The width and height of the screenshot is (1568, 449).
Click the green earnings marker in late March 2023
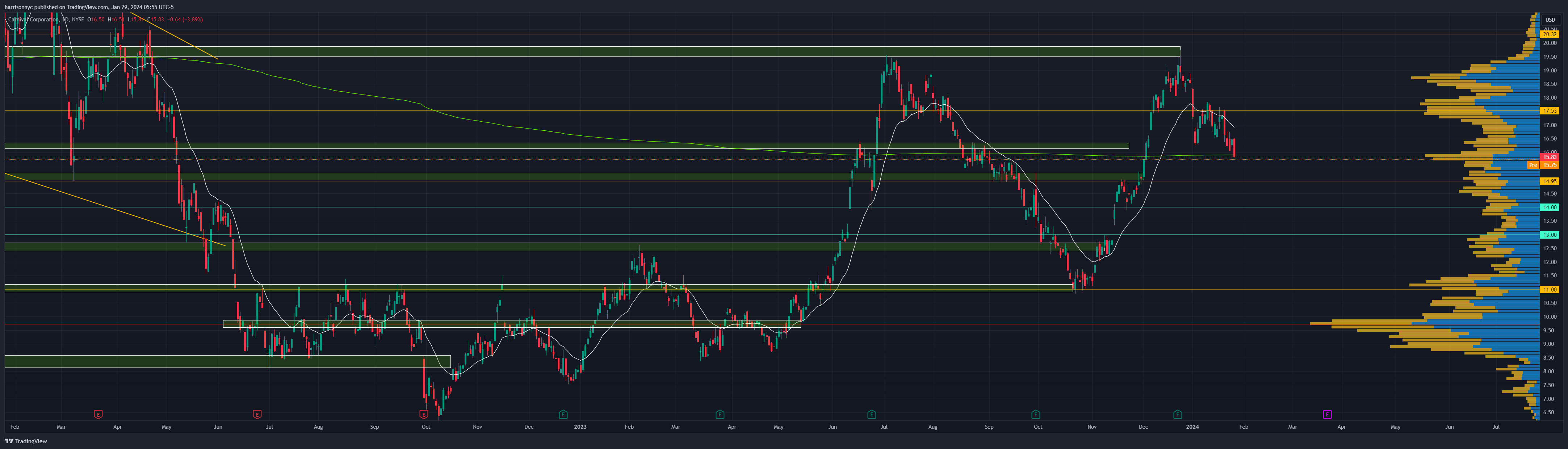(x=720, y=414)
